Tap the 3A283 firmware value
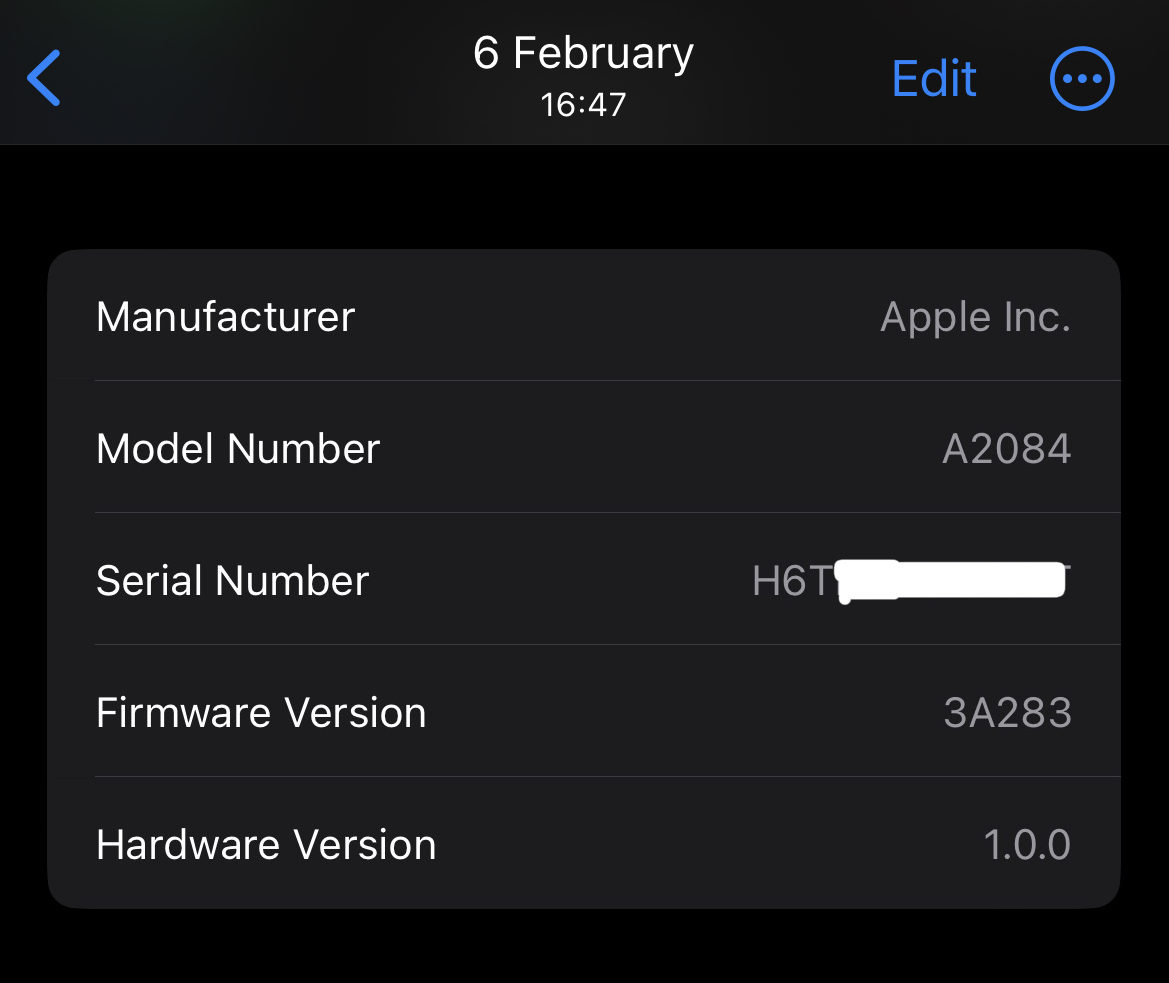The image size is (1169, 983). click(1007, 713)
